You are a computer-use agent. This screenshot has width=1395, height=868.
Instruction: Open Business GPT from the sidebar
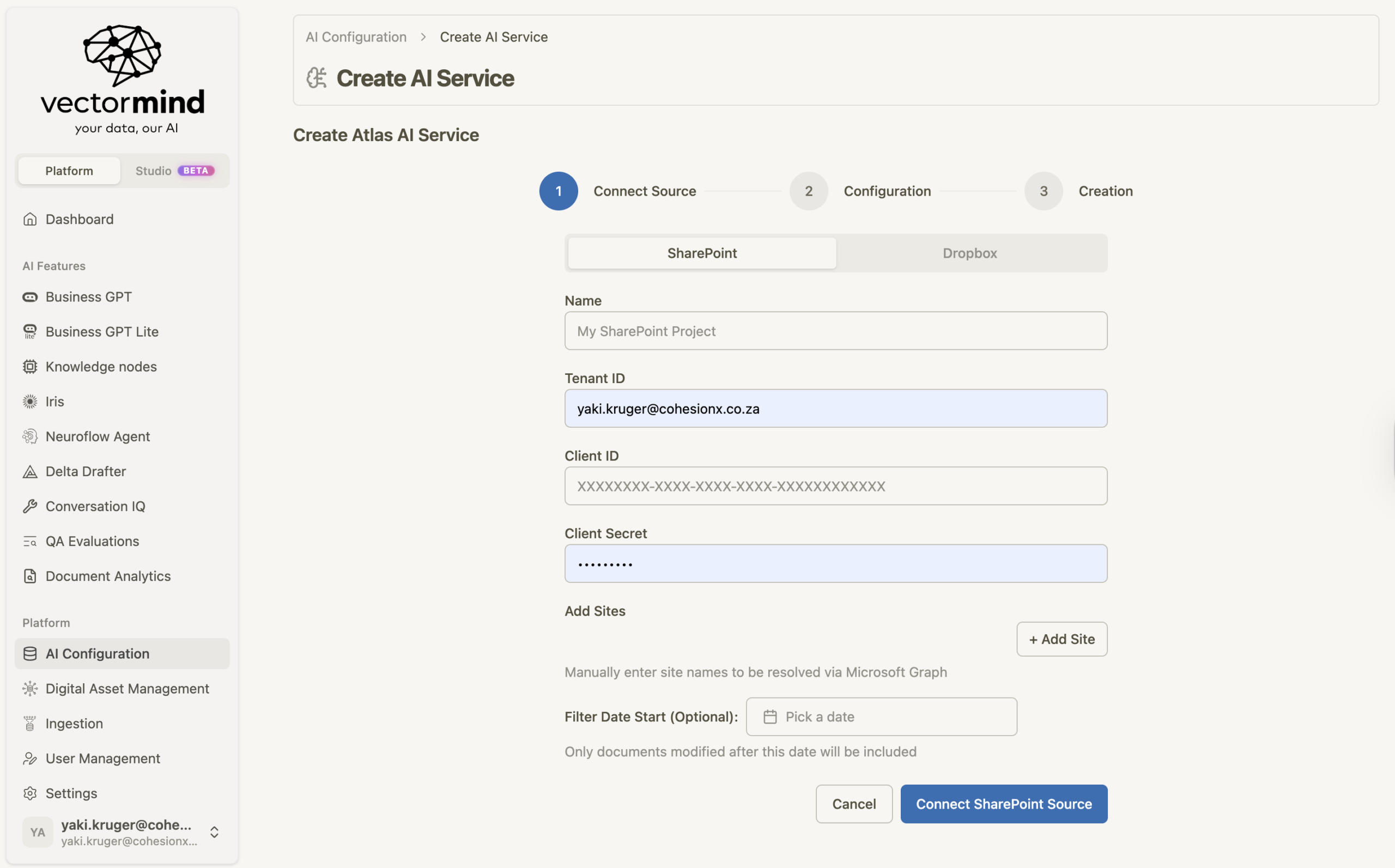[x=122, y=297]
